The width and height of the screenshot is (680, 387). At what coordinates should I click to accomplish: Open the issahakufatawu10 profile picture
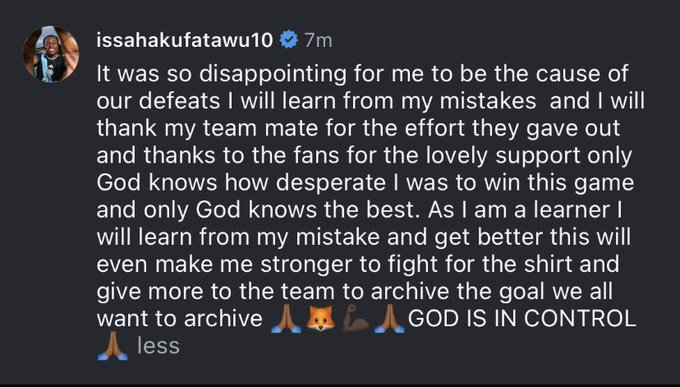(51, 54)
